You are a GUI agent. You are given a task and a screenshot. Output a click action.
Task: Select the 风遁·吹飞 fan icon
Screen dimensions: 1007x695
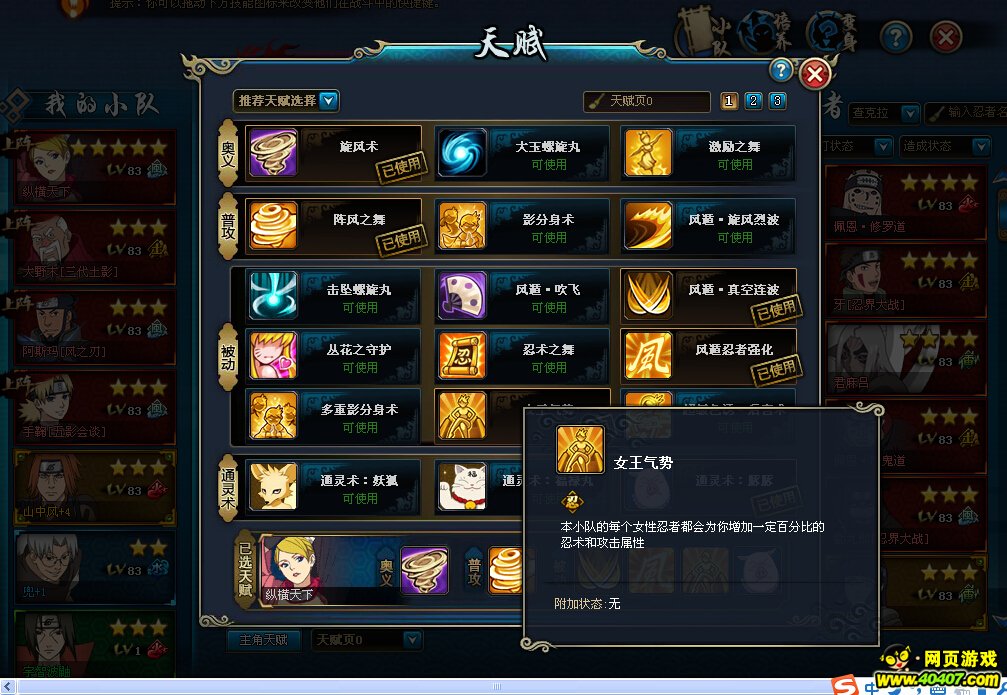tap(462, 296)
